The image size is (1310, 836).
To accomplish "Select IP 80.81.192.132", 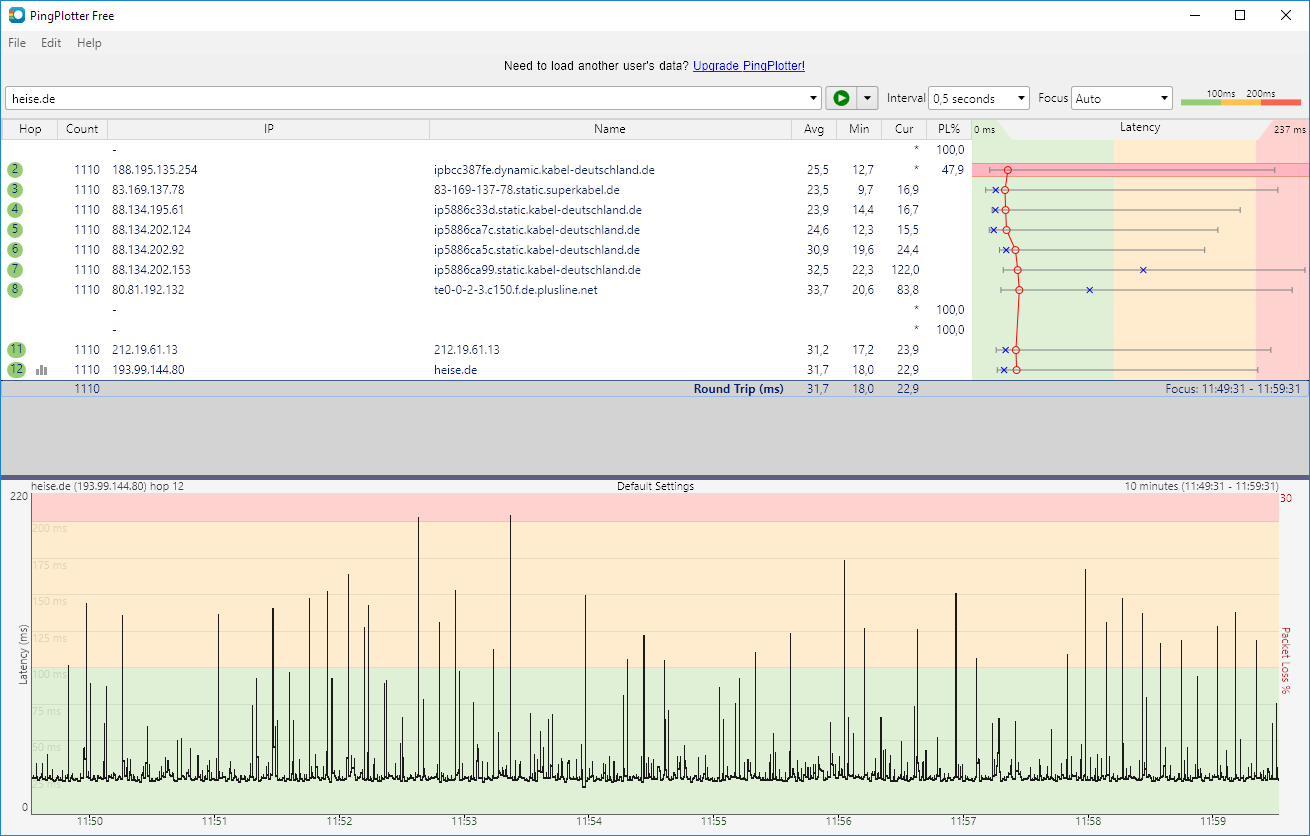I will click(148, 290).
